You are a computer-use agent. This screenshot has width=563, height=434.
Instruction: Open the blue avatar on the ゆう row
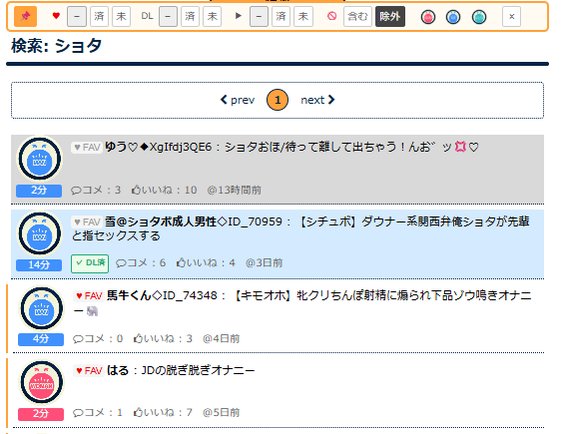[x=40, y=159]
